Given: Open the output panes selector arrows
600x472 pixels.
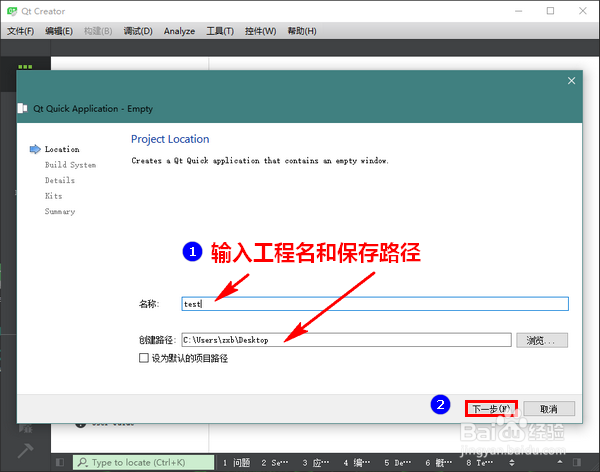Looking at the screenshot, I should 512,463.
